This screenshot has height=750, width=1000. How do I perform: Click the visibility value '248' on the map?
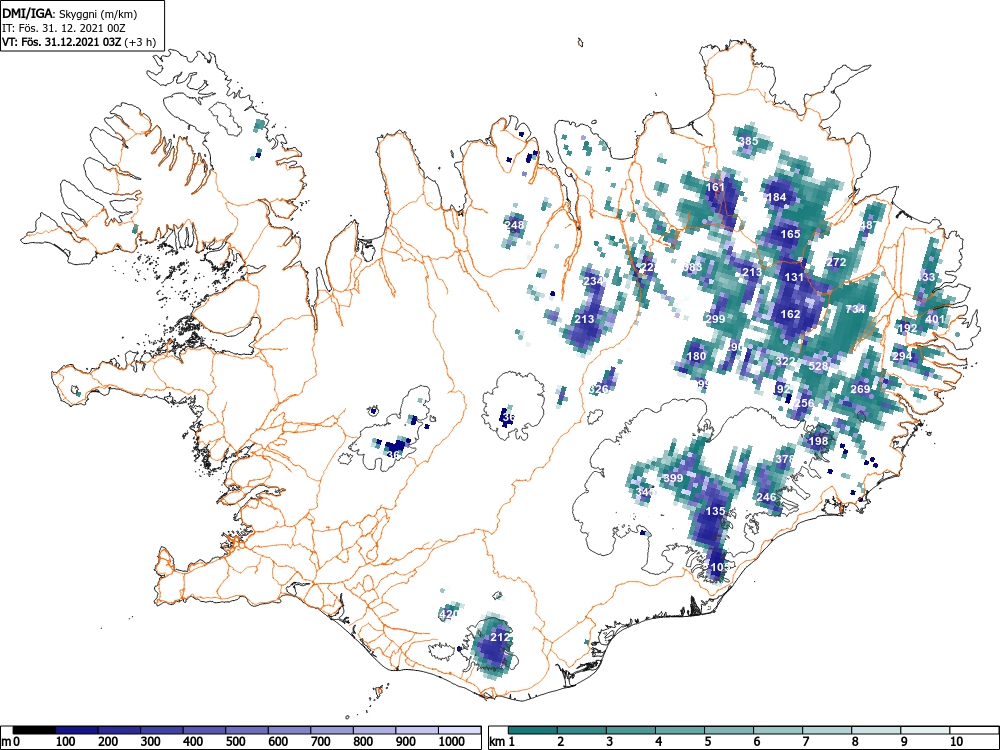[x=514, y=224]
